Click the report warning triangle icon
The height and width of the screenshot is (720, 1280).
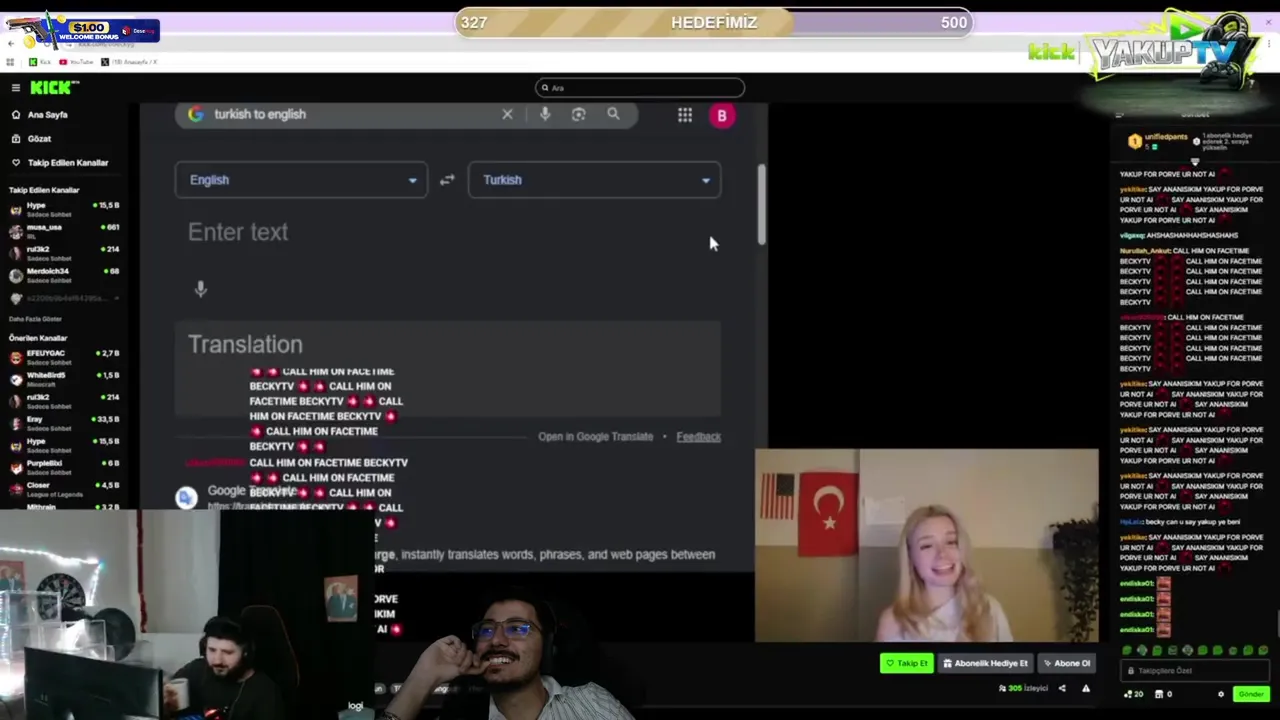pyautogui.click(x=1086, y=688)
